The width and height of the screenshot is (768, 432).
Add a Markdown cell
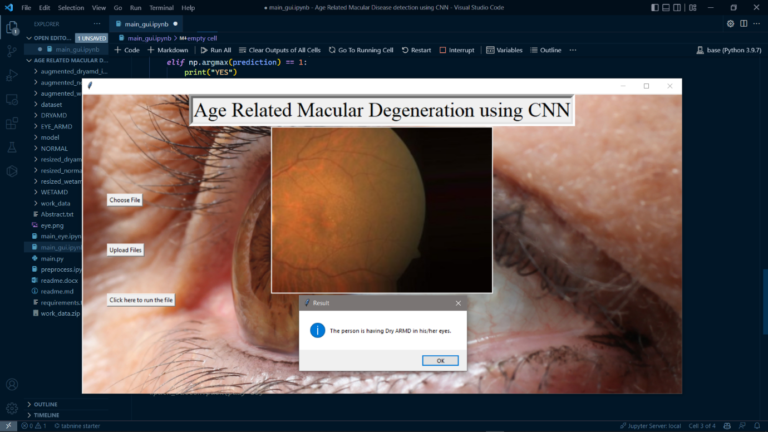click(168, 50)
